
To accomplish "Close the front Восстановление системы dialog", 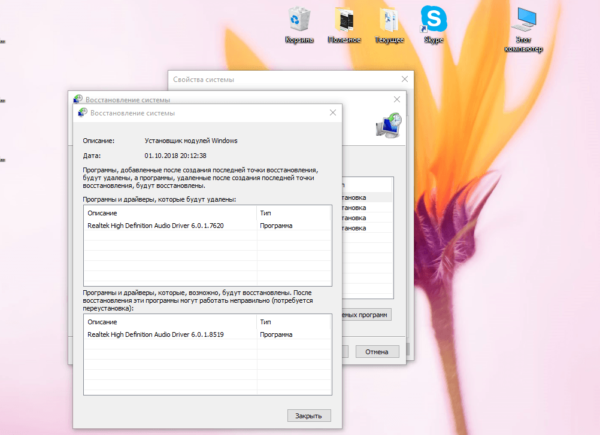I will (x=333, y=112).
